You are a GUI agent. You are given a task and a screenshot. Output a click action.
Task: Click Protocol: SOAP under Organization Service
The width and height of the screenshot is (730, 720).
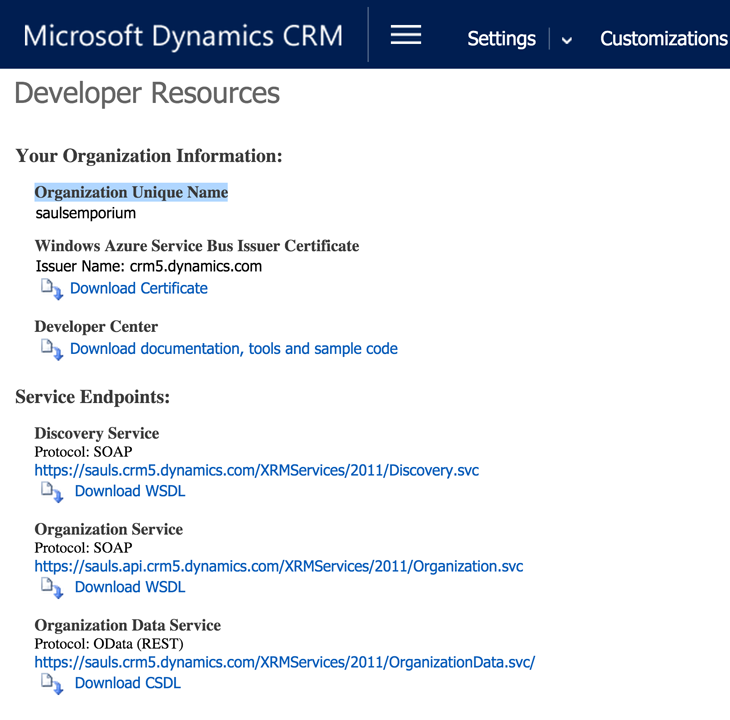coord(83,548)
